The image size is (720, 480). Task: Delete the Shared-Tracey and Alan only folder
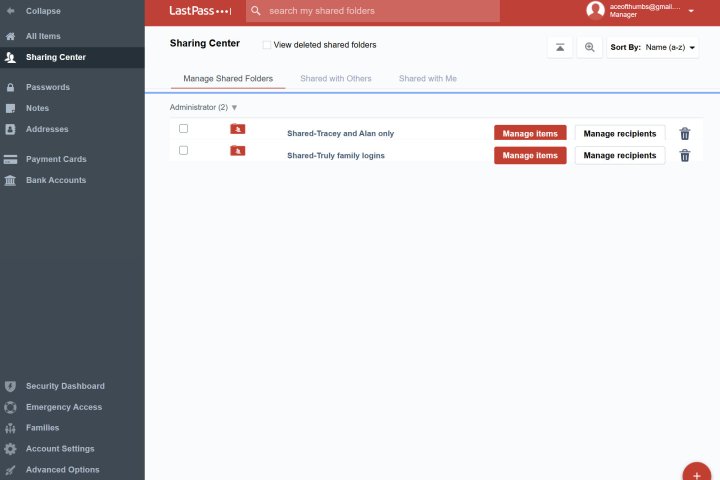(x=685, y=133)
